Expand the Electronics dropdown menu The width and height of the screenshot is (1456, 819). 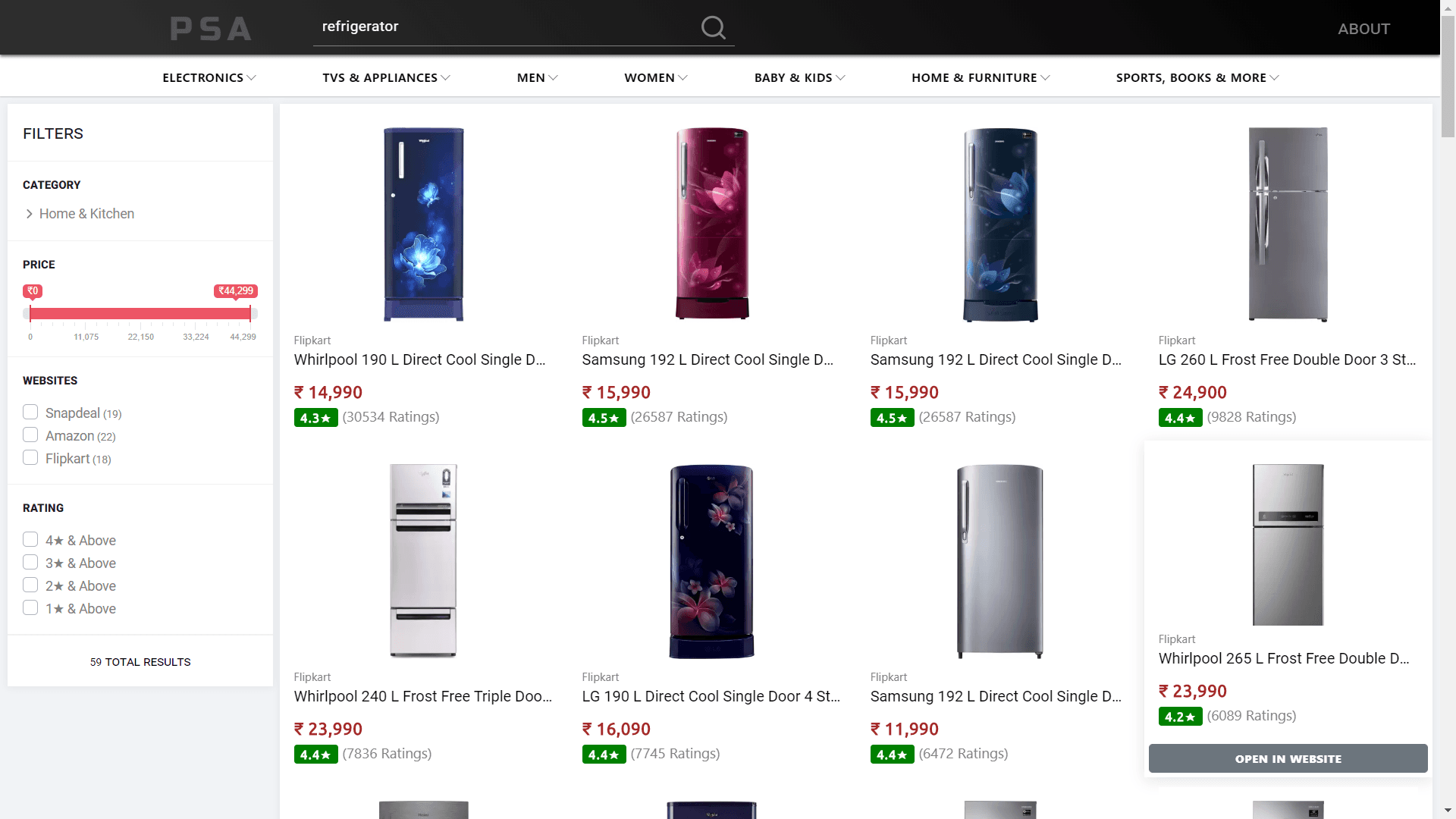(x=209, y=78)
